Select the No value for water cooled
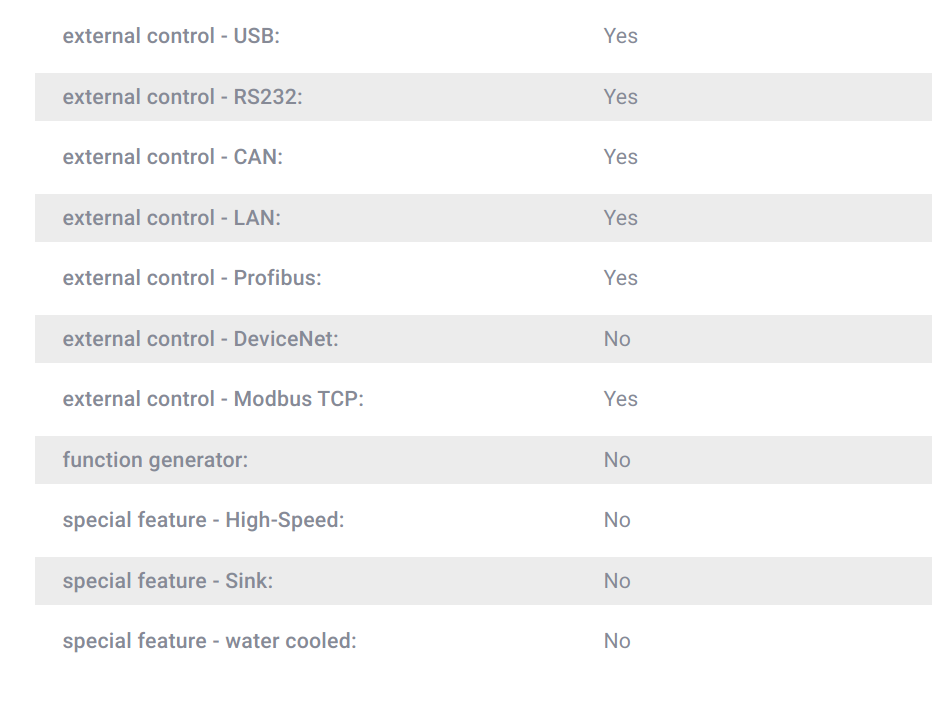 coord(617,641)
